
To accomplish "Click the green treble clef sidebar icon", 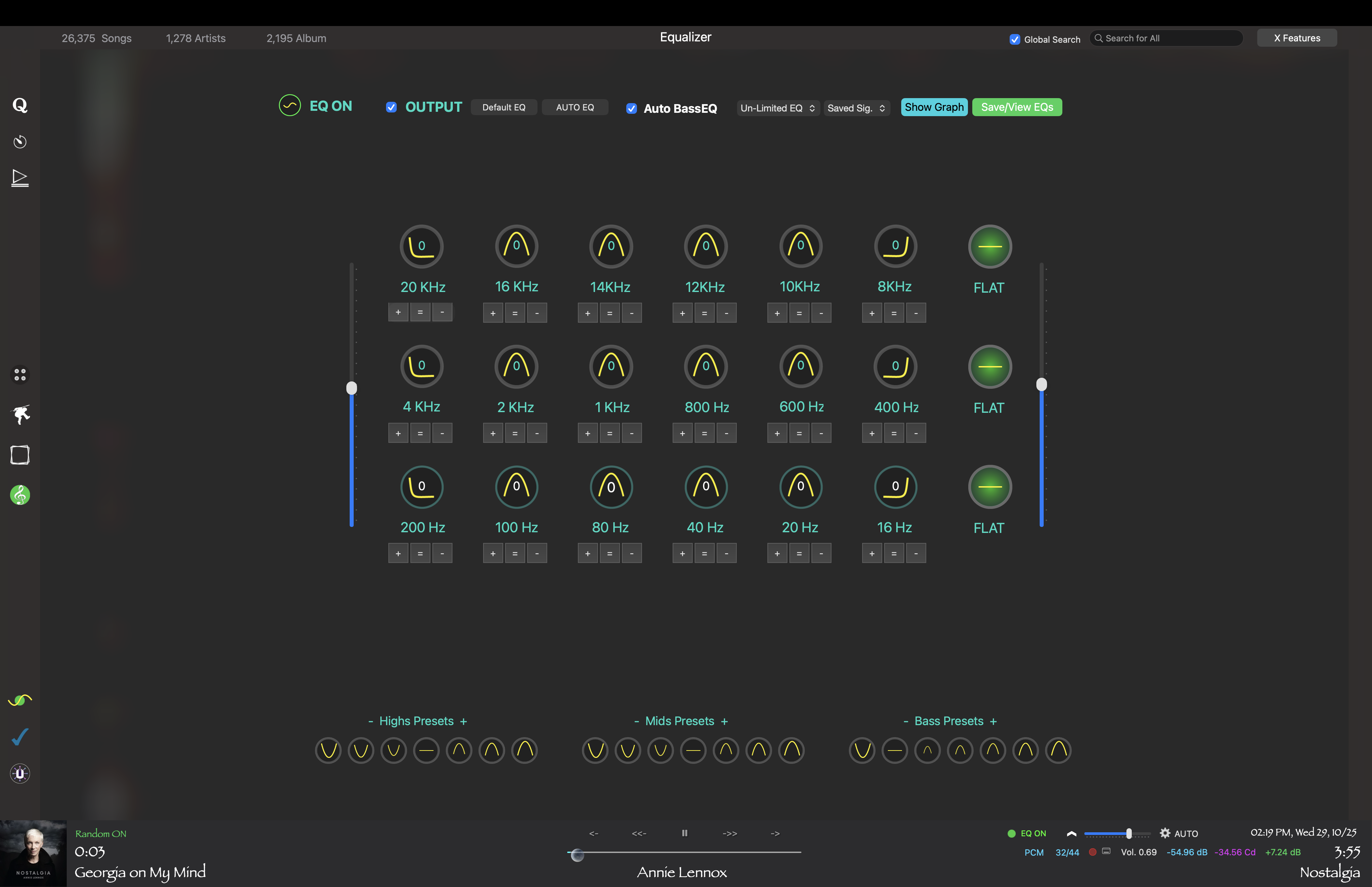I will coord(20,495).
